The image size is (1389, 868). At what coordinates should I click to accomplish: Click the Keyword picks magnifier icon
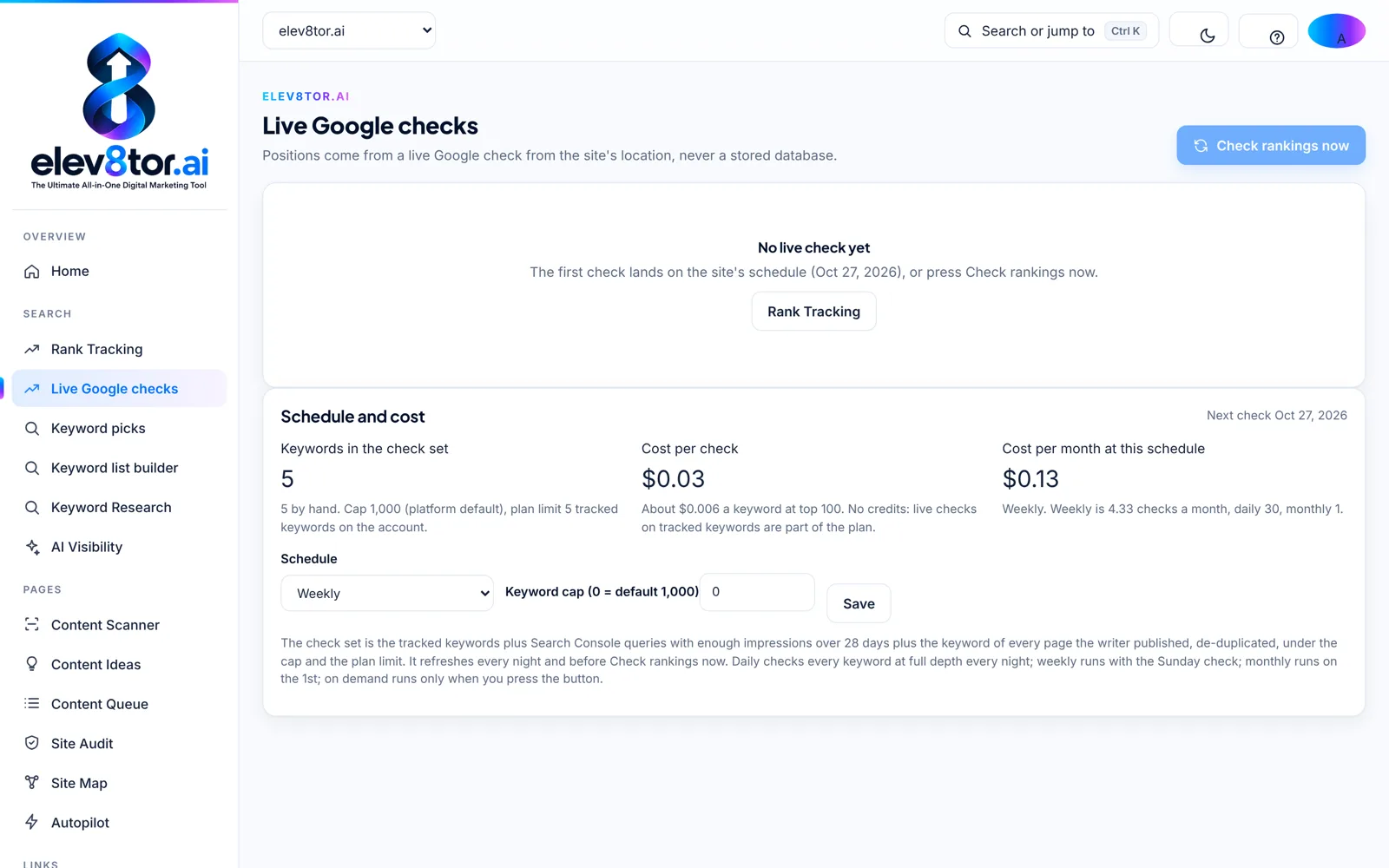pos(32,429)
